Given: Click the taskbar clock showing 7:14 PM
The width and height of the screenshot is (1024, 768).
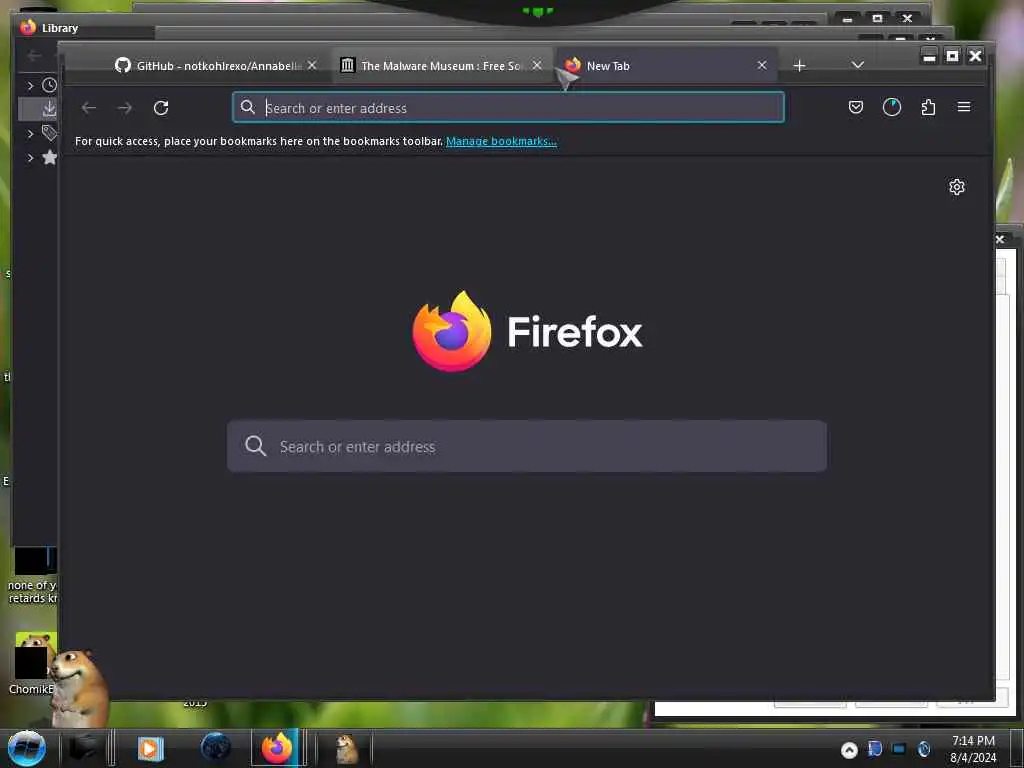Looking at the screenshot, I should [x=973, y=749].
